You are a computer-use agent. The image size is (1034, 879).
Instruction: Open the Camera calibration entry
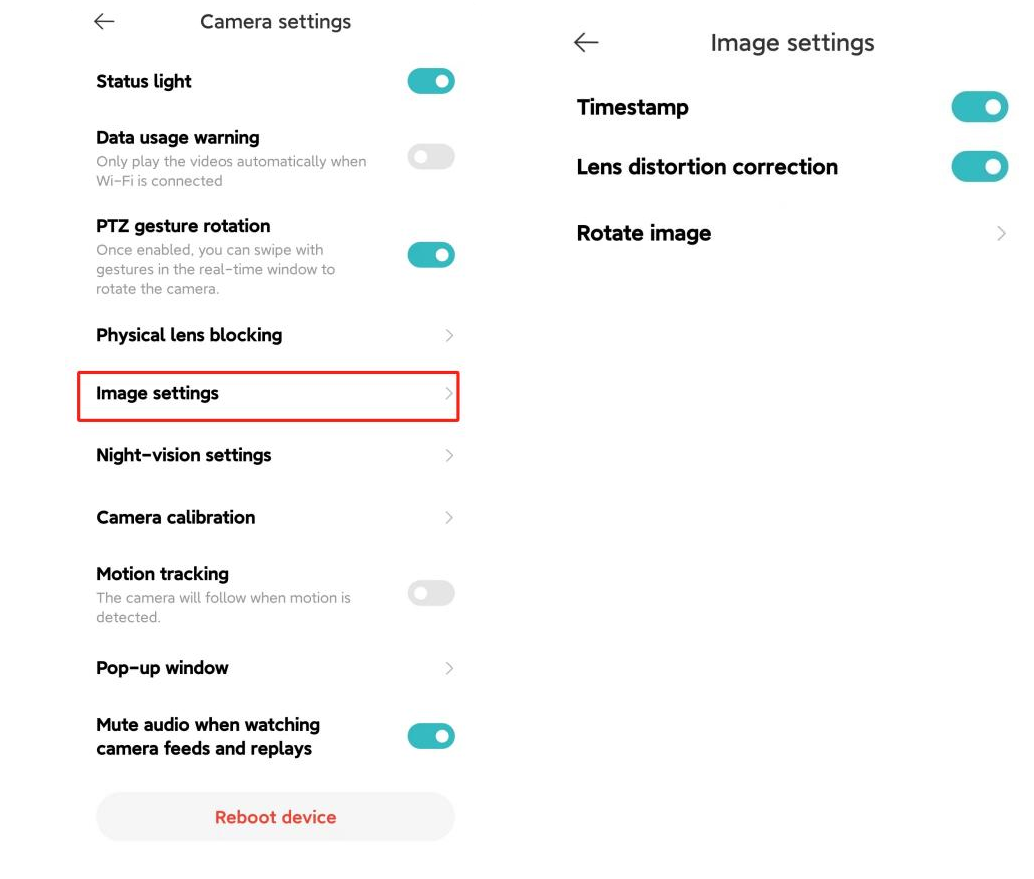click(176, 518)
